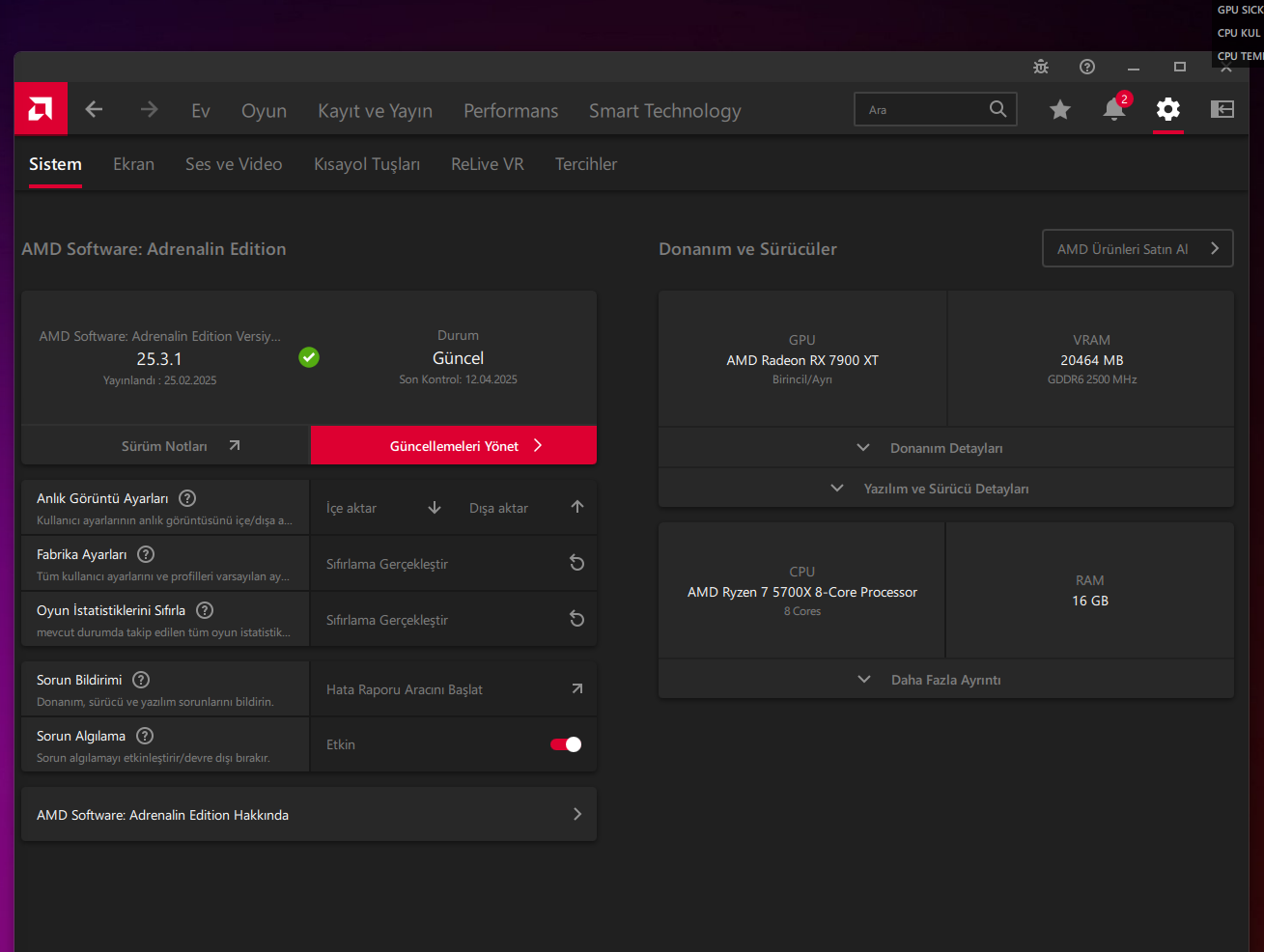Go back with the left arrow icon
Image resolution: width=1264 pixels, height=952 pixels.
pyautogui.click(x=94, y=110)
